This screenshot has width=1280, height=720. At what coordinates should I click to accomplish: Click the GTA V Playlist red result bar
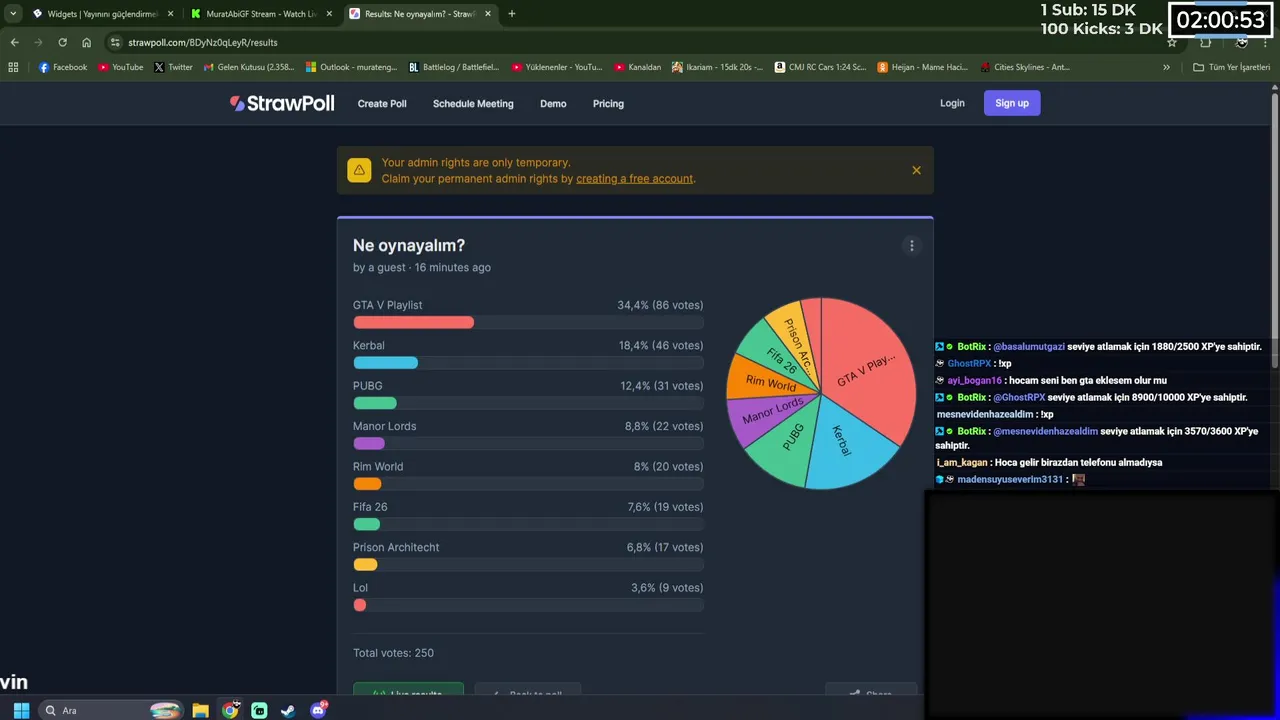(x=413, y=322)
